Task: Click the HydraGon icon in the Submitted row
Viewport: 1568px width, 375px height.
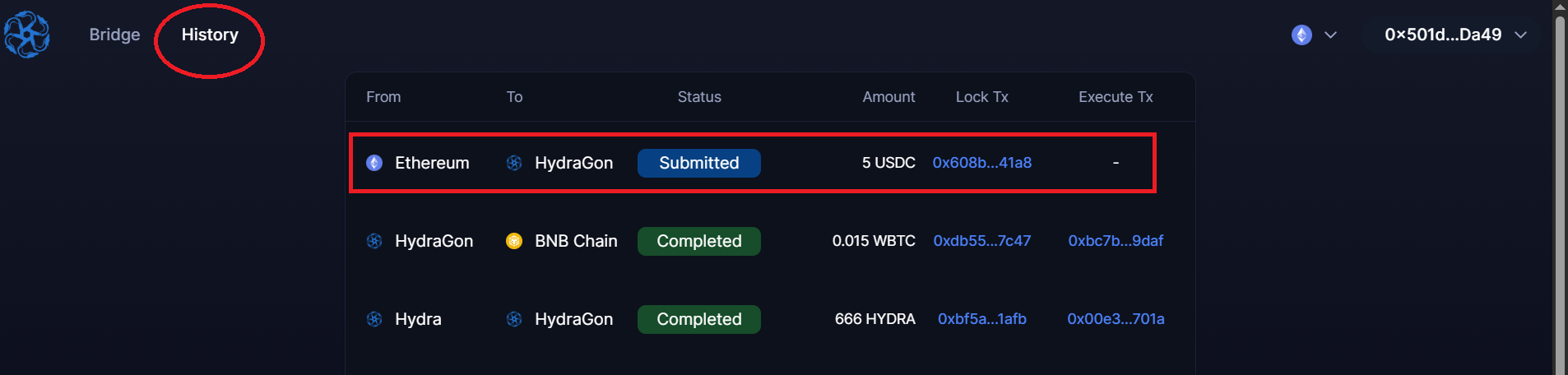Action: point(514,163)
